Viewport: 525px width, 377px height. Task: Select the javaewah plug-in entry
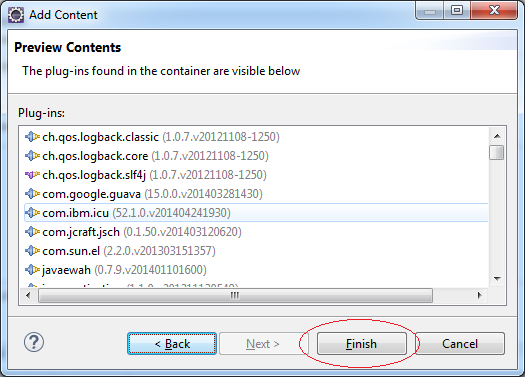coord(116,270)
